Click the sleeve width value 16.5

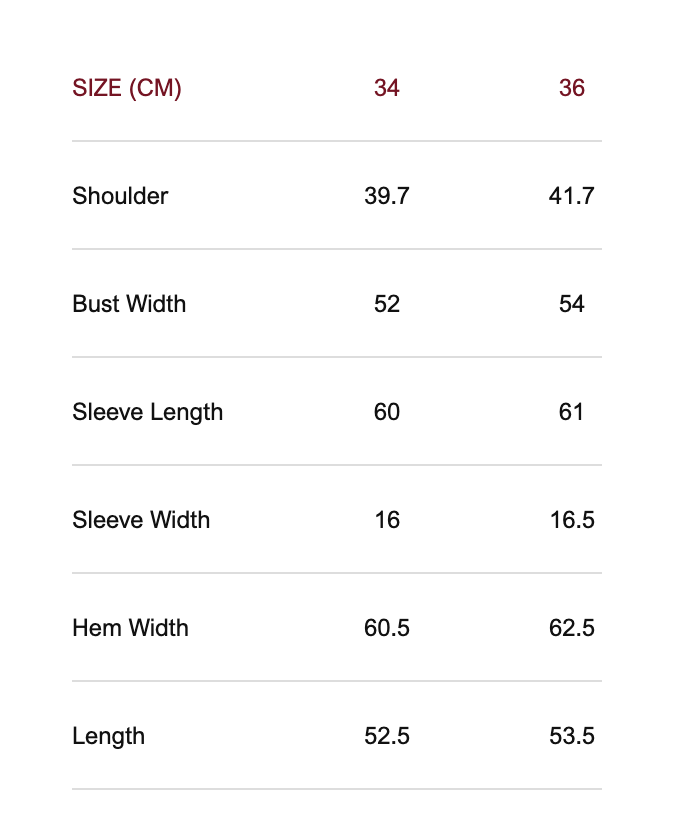click(x=572, y=520)
